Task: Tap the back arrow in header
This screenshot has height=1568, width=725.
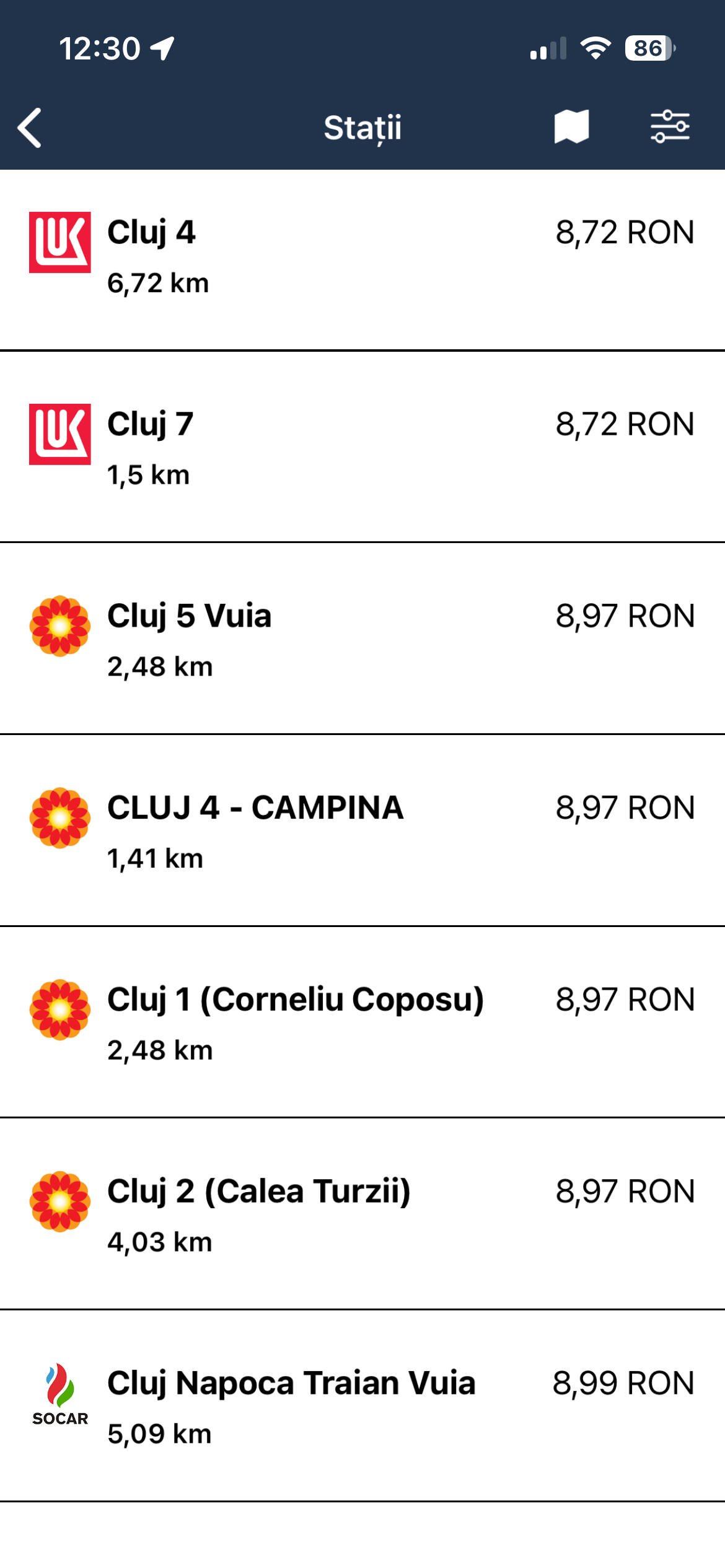Action: coord(30,128)
